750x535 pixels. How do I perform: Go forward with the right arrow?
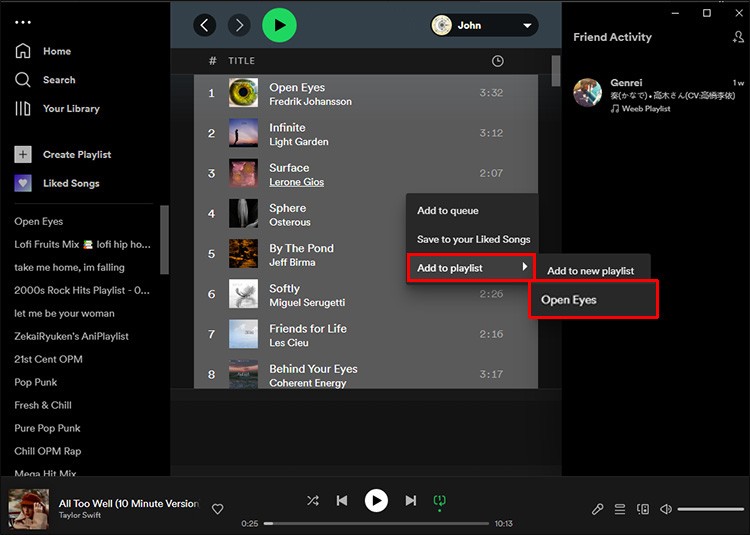tap(239, 25)
